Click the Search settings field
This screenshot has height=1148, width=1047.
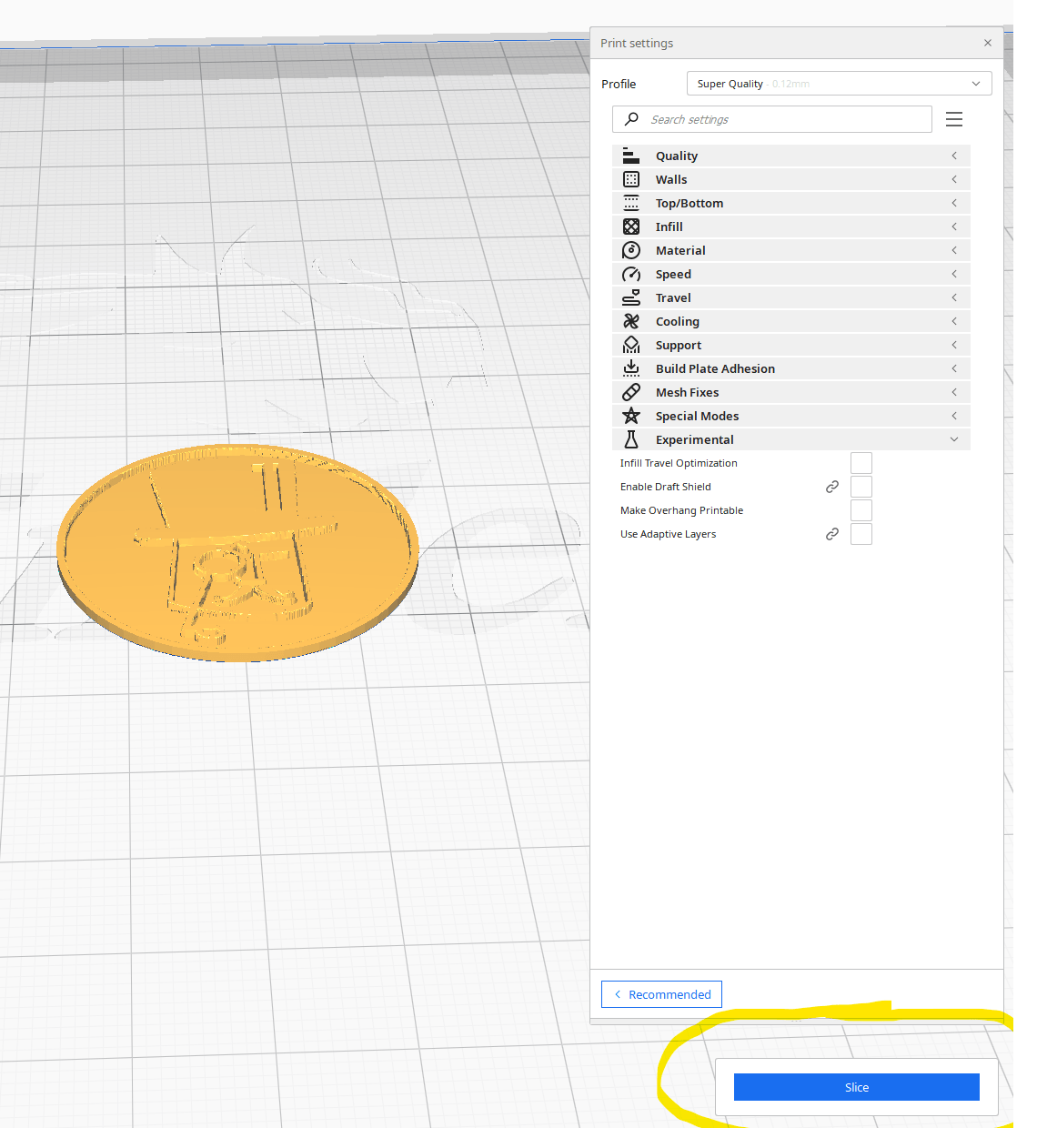coord(782,119)
